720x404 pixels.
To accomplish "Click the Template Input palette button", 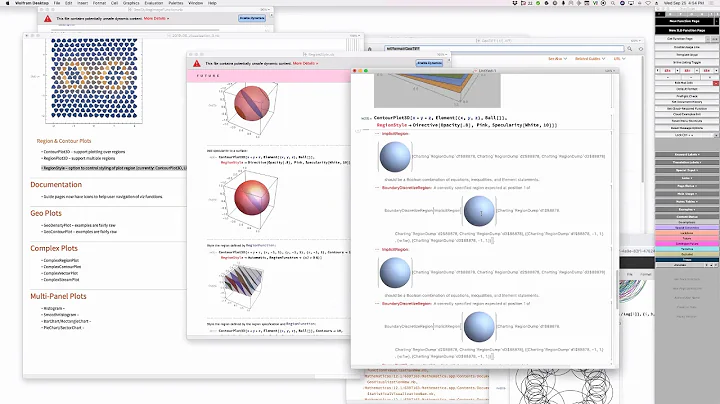I will [686, 55].
